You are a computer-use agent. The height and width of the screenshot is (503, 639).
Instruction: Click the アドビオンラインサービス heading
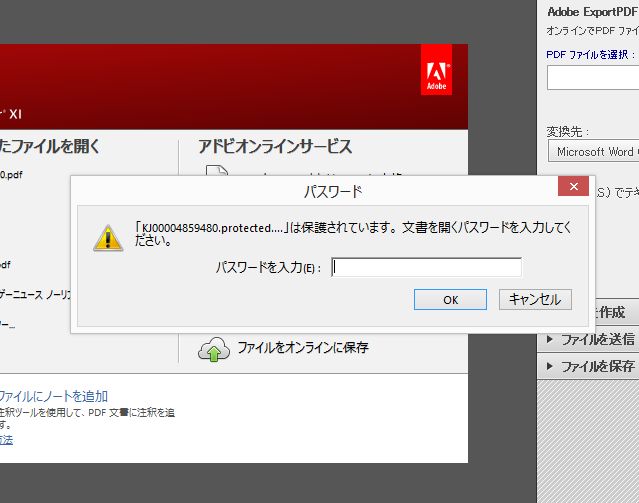tap(275, 146)
